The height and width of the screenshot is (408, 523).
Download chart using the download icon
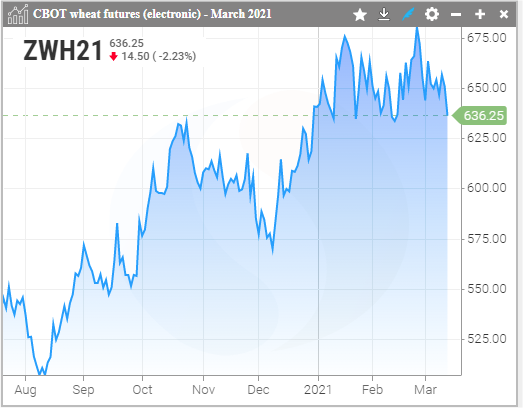point(384,15)
